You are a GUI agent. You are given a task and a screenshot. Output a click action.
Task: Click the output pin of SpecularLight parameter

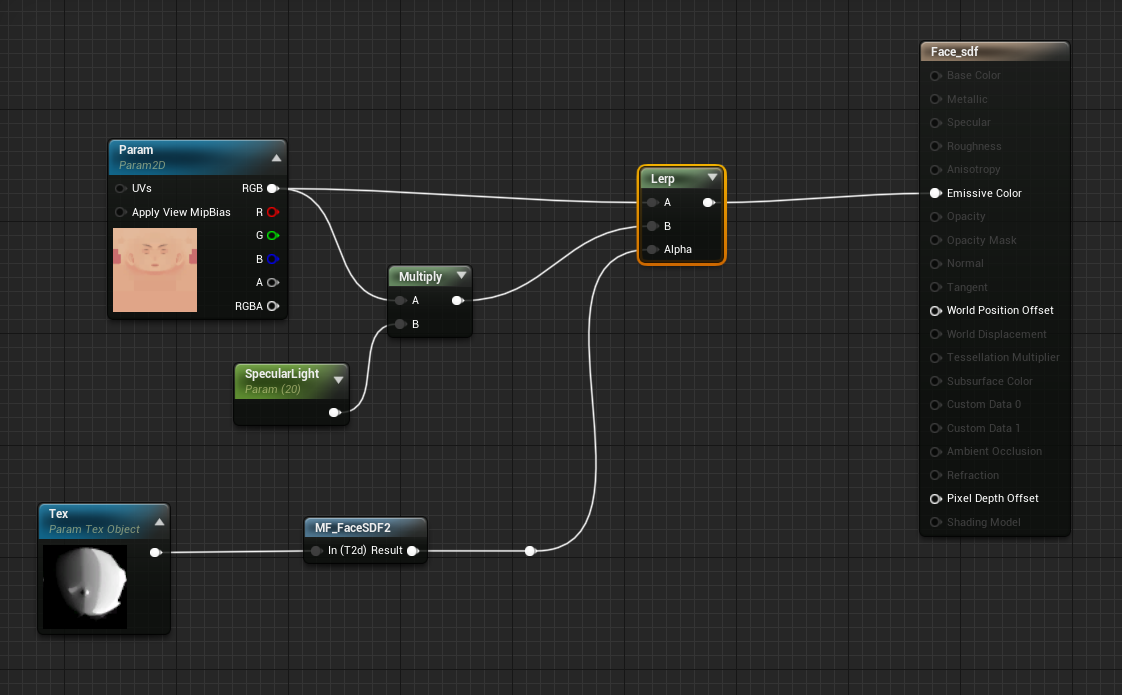334,412
